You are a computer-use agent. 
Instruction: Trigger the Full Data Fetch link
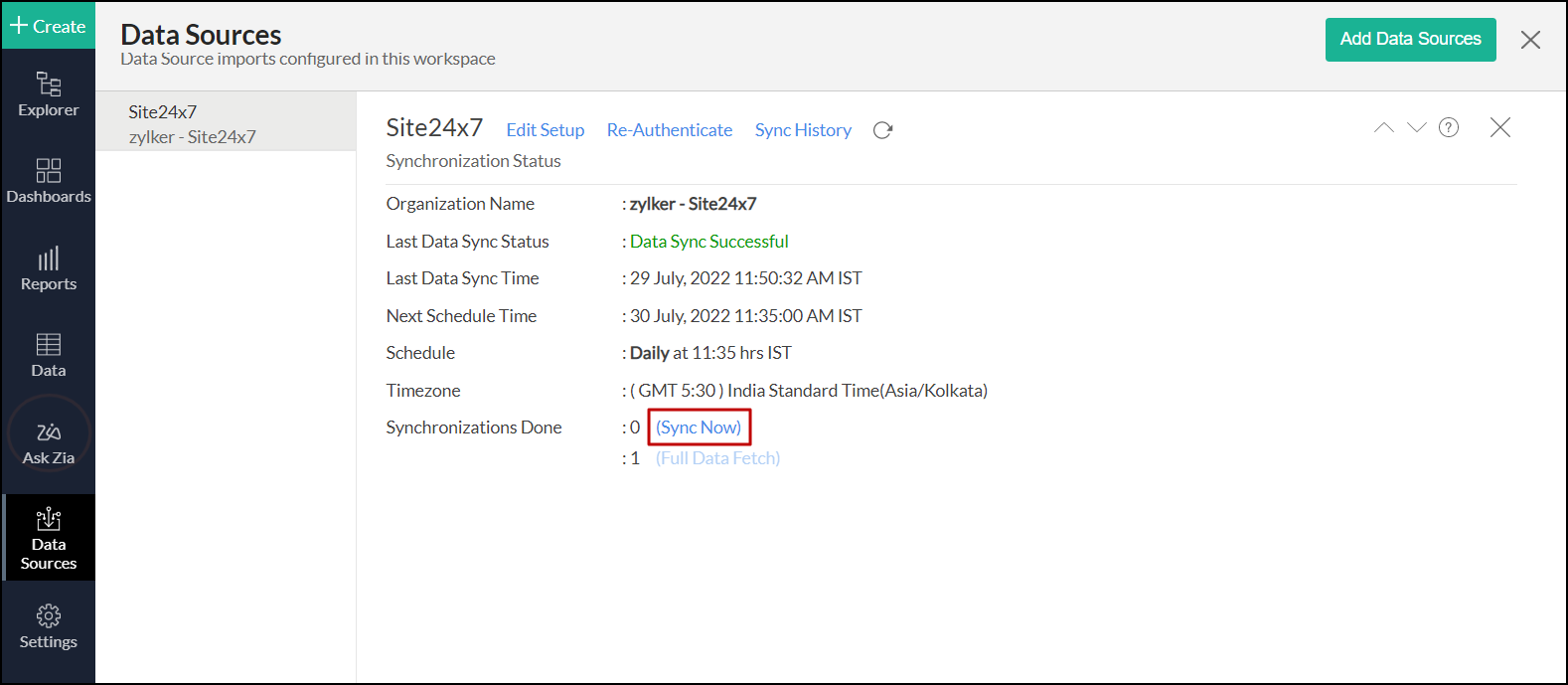click(x=717, y=458)
